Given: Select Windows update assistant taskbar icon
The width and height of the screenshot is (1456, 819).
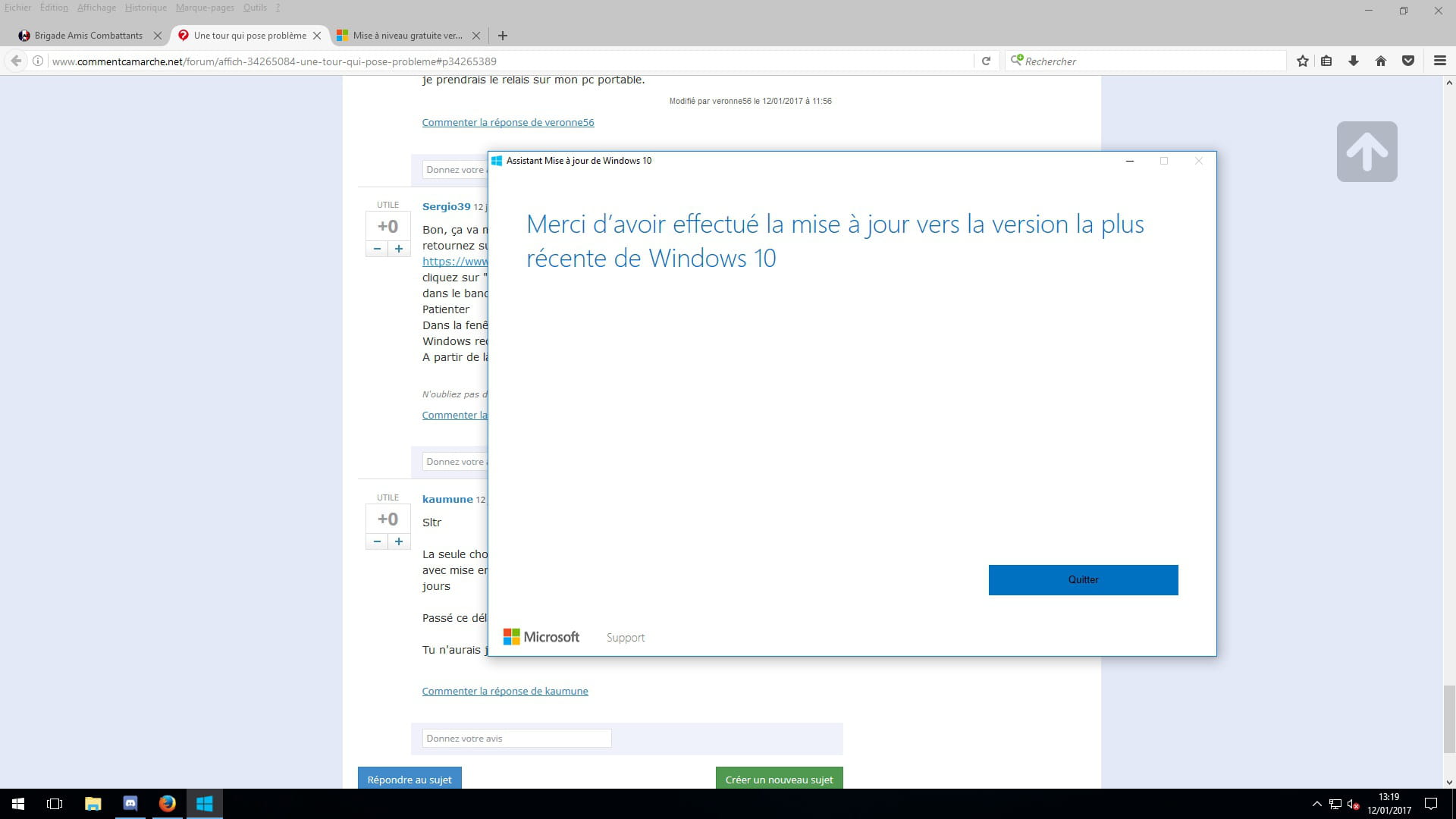Looking at the screenshot, I should point(204,804).
